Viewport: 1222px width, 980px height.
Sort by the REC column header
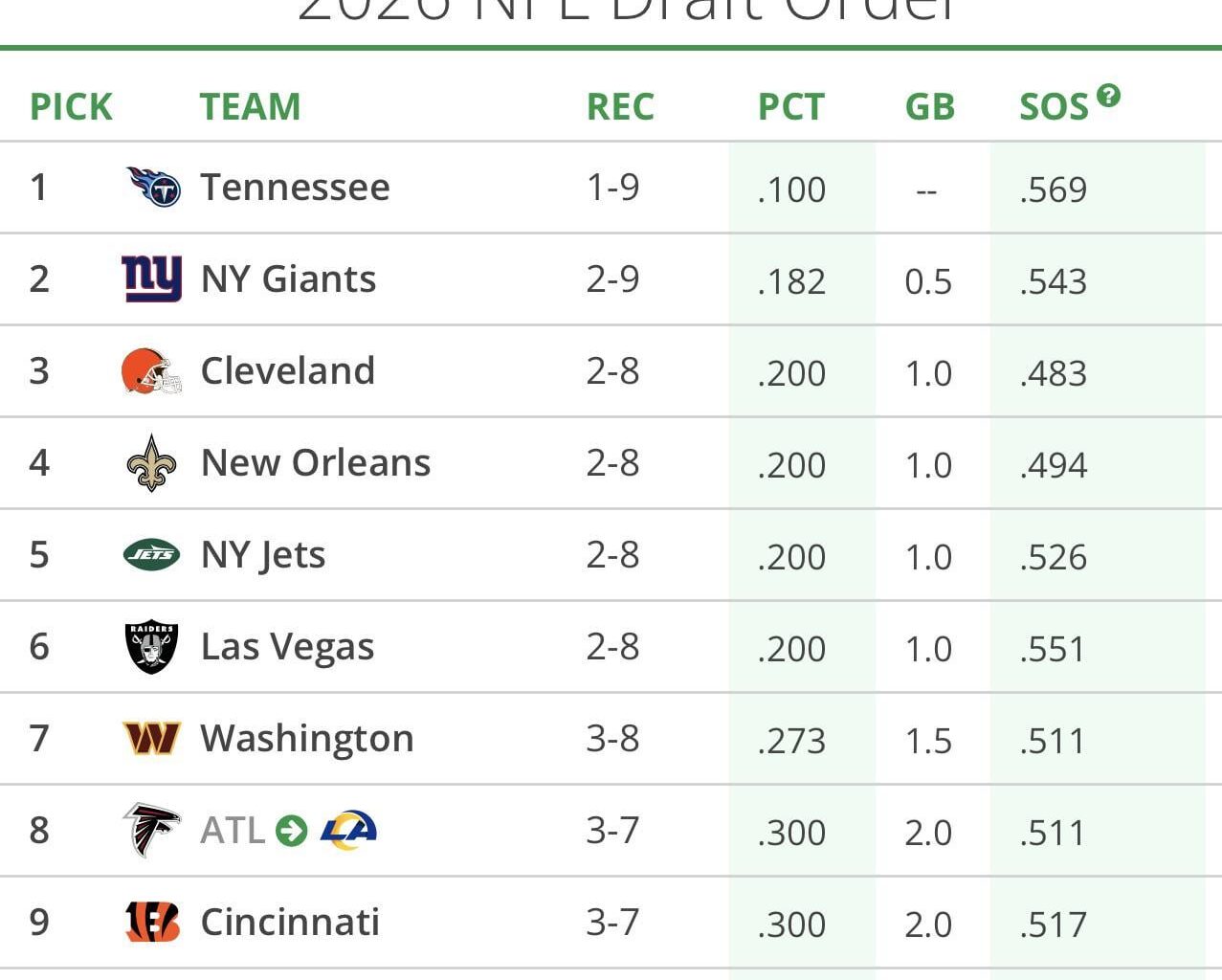pos(620,106)
